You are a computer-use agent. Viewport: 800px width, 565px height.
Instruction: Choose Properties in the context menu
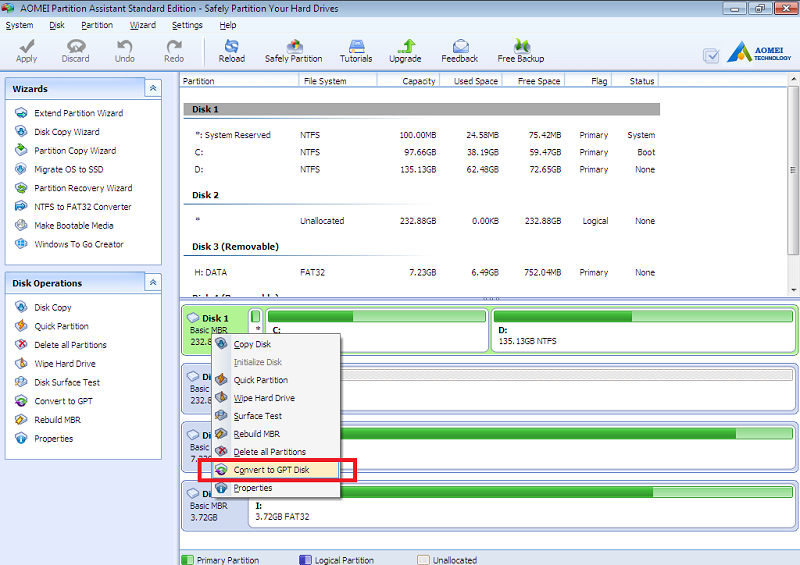[276, 487]
